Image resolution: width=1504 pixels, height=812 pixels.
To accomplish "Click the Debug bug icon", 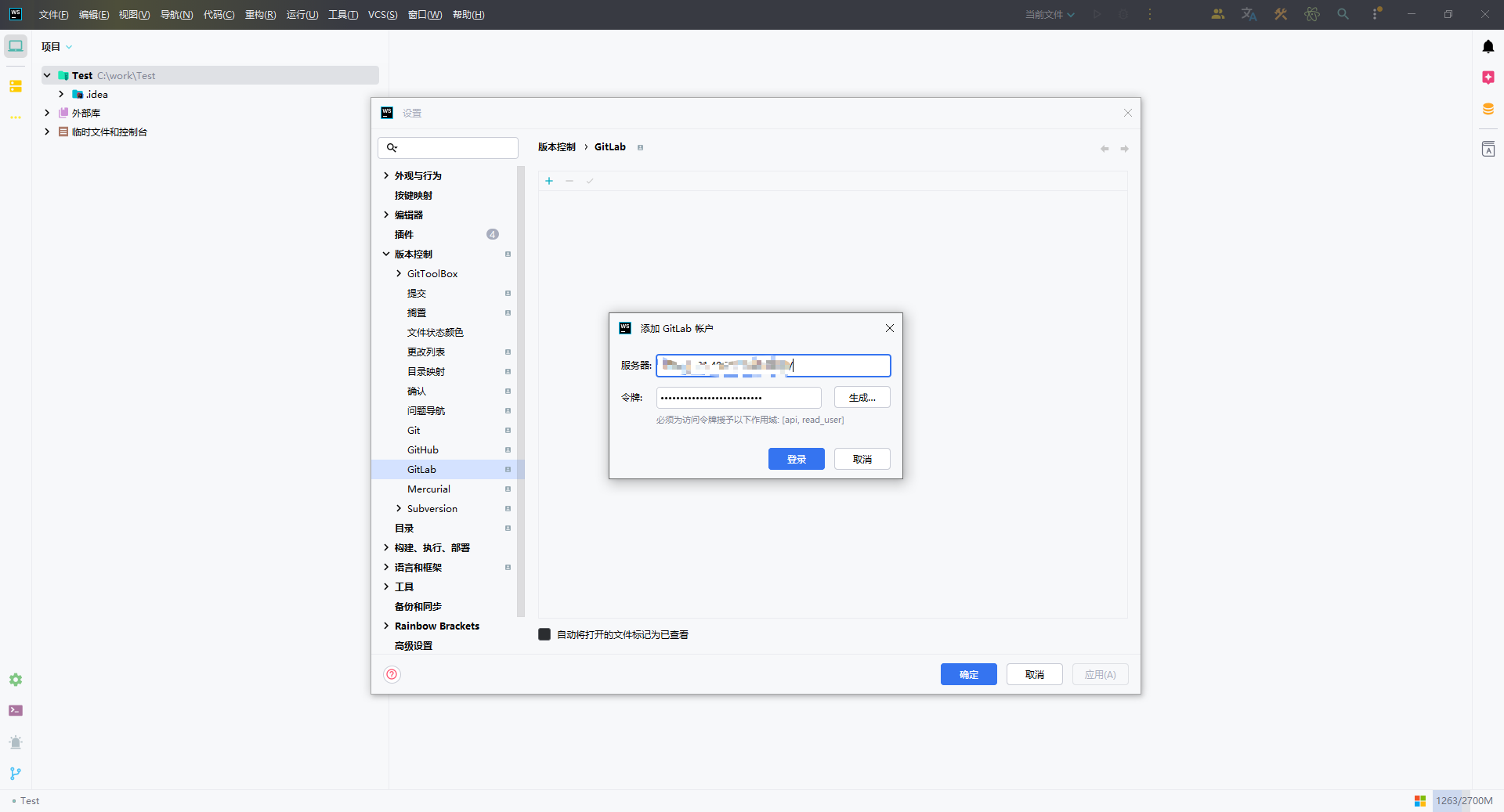I will [x=1123, y=14].
